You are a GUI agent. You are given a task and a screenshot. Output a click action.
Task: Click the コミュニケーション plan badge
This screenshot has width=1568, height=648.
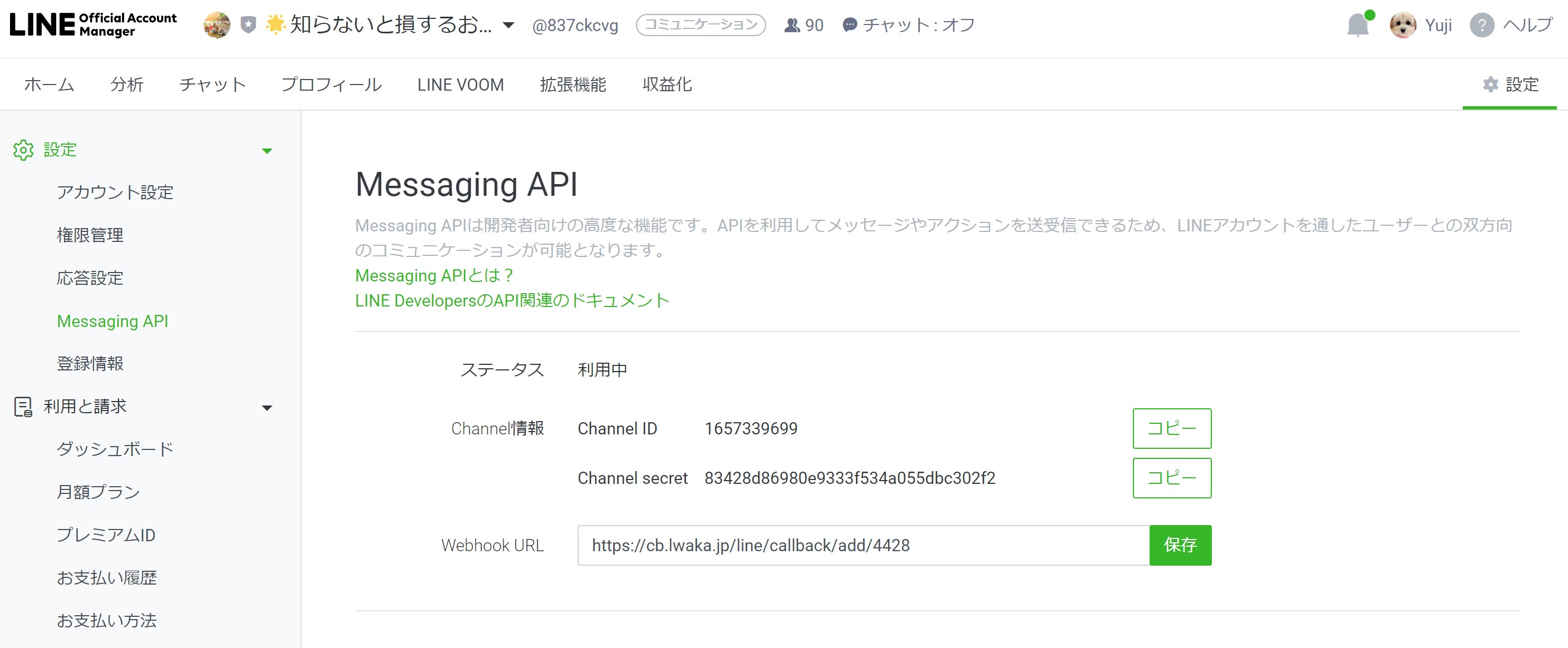[701, 25]
